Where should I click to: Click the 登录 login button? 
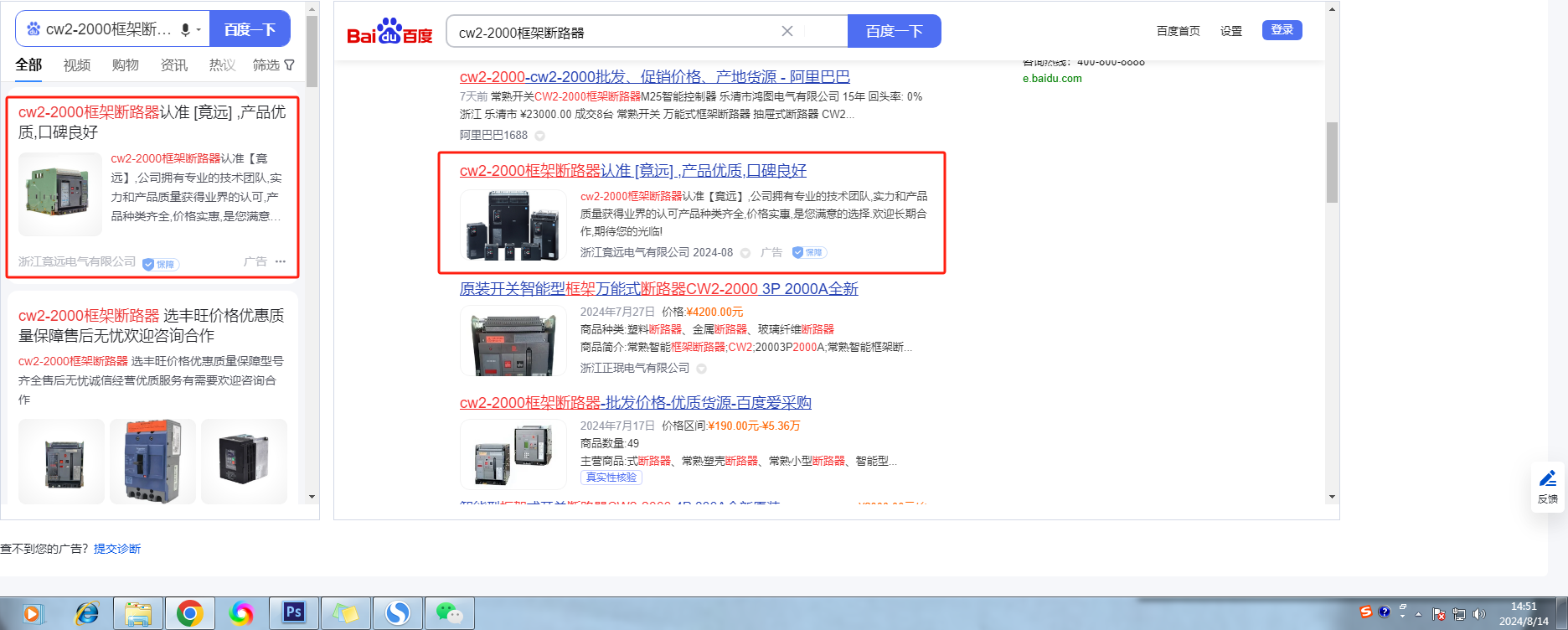(1282, 30)
